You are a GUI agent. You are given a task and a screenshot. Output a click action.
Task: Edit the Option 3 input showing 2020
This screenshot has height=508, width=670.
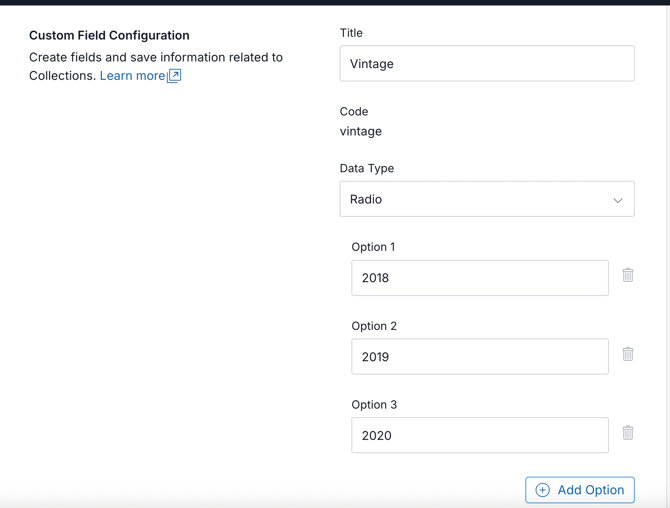click(x=479, y=436)
